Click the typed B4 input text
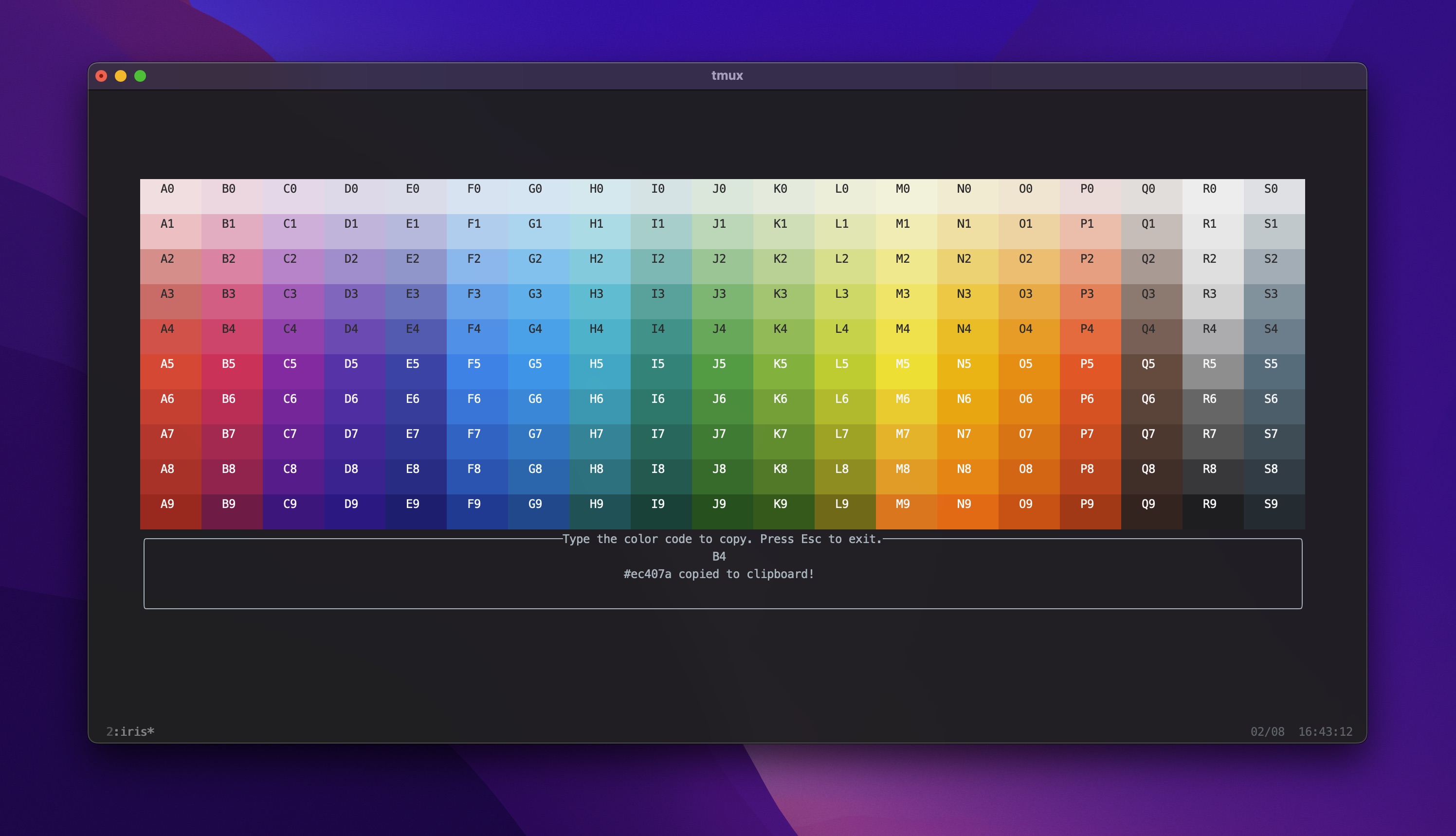 click(719, 556)
